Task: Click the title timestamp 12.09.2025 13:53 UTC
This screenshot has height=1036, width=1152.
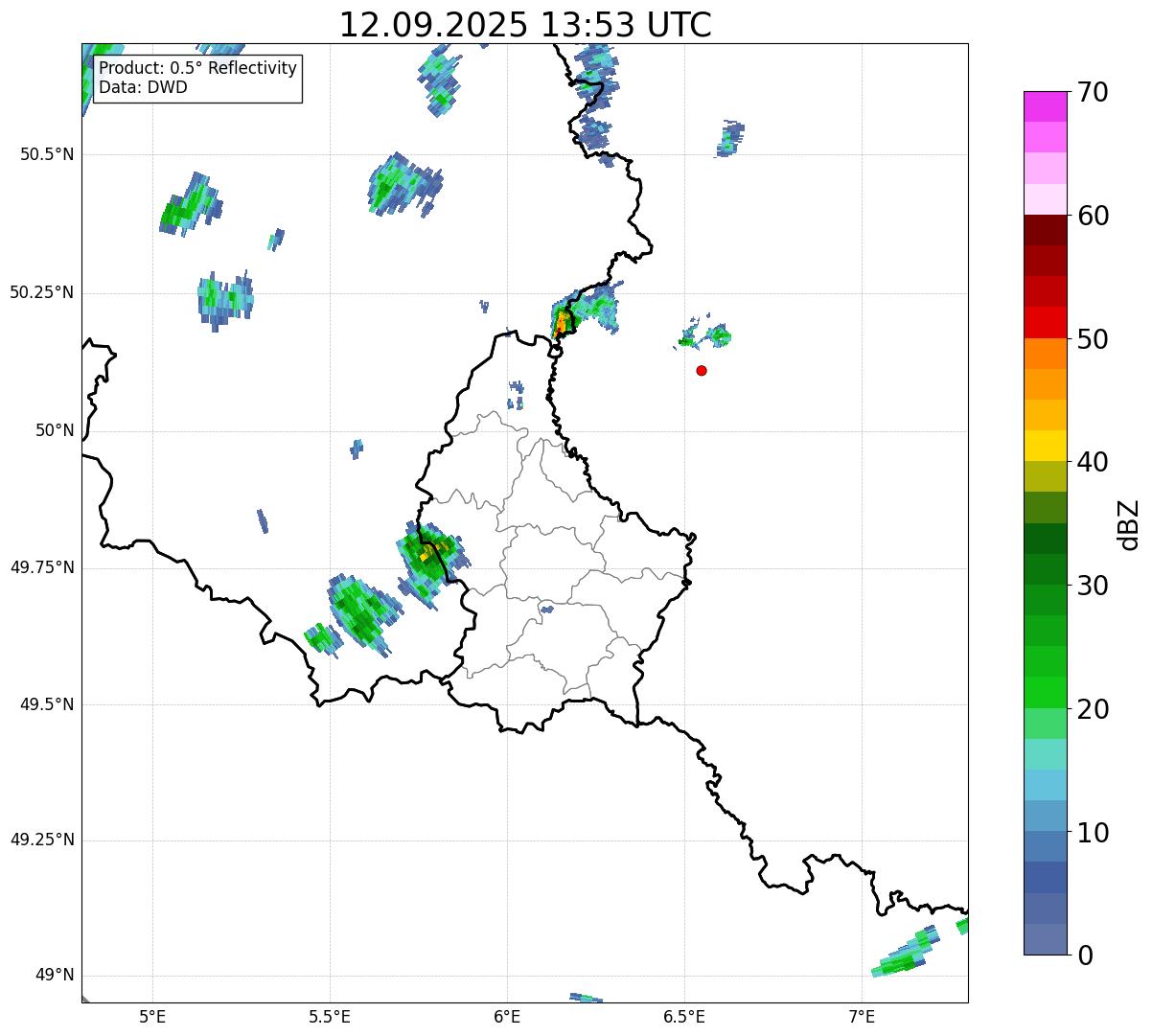Action: [525, 25]
